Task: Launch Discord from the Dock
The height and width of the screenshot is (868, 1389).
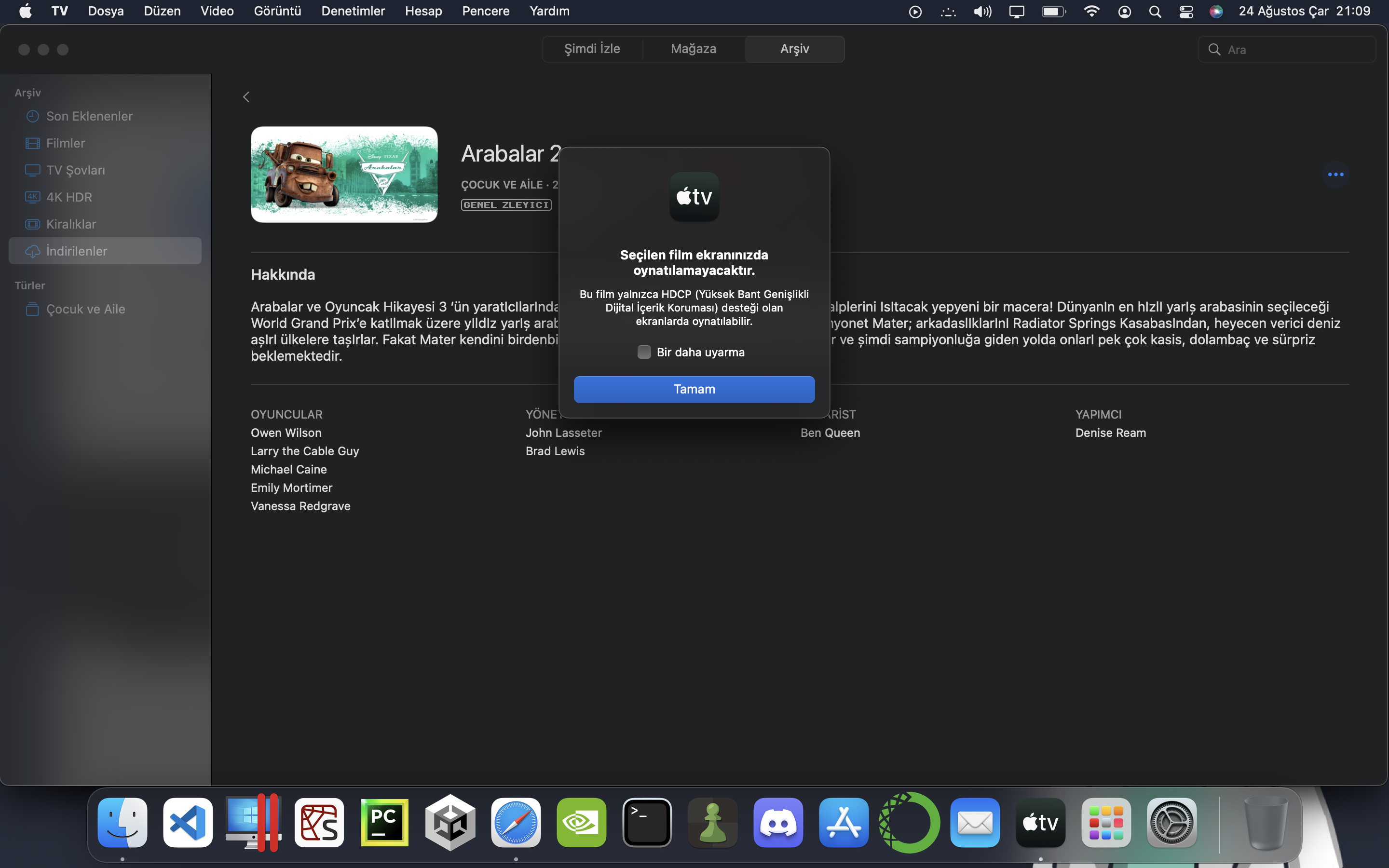Action: coord(778,822)
